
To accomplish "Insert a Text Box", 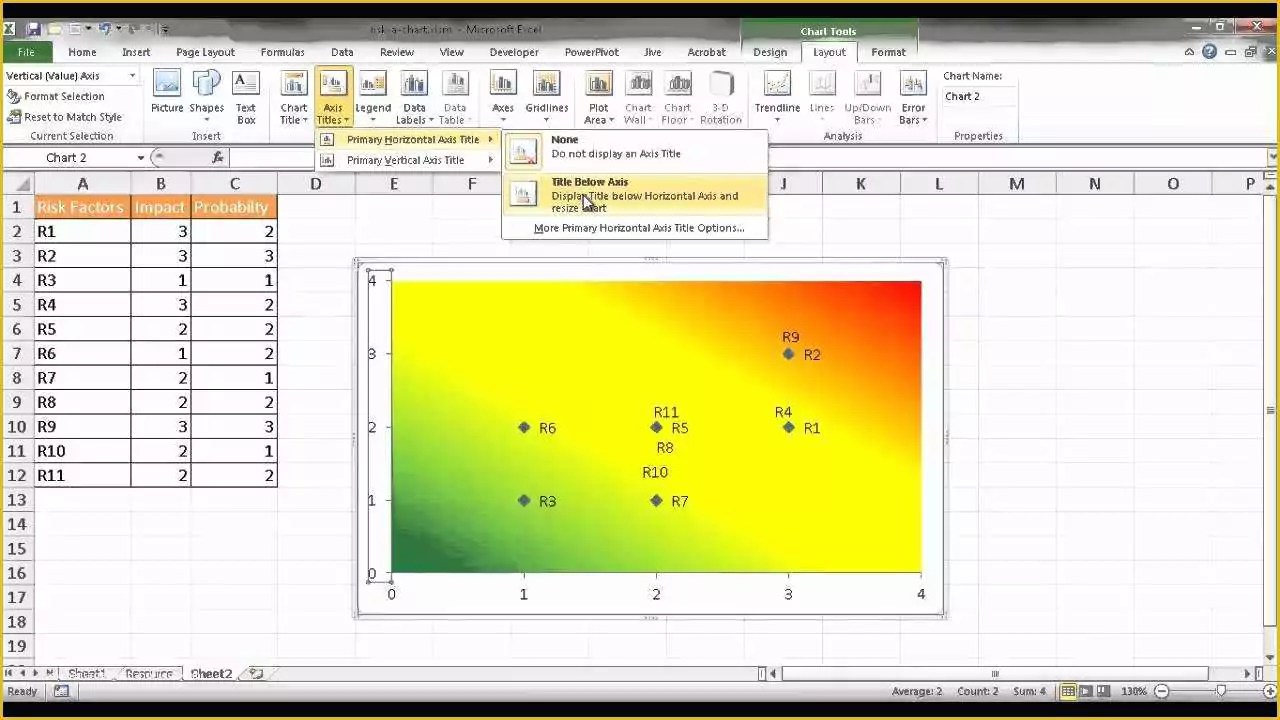I will point(246,97).
